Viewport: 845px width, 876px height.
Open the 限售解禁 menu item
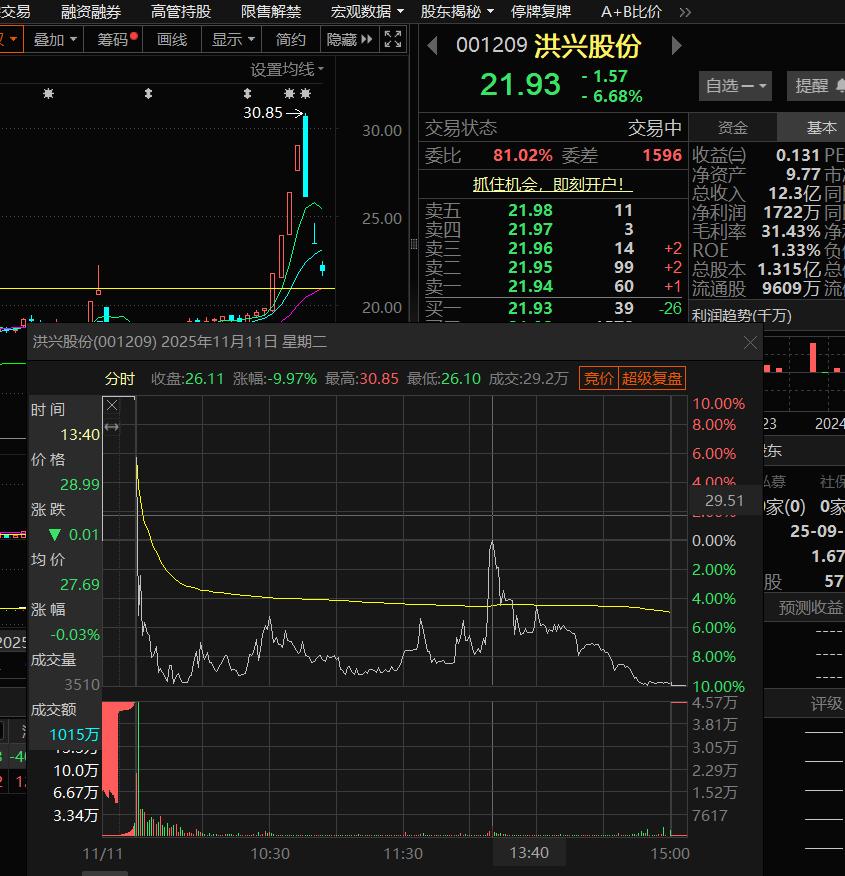pyautogui.click(x=271, y=11)
